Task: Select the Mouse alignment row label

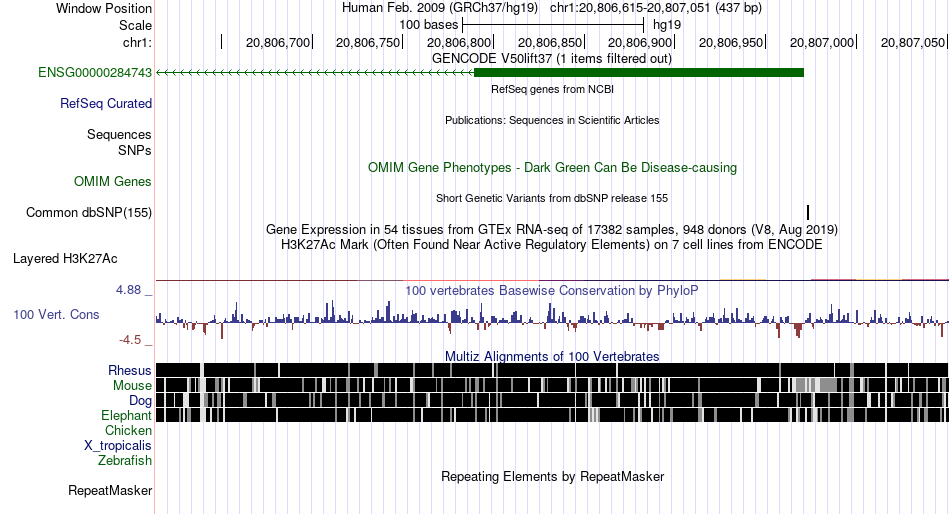Action: coord(132,386)
